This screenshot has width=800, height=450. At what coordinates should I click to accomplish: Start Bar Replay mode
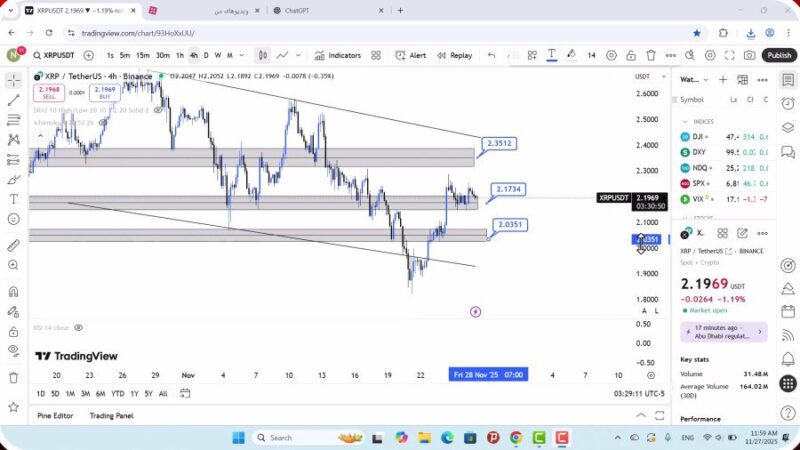point(455,56)
